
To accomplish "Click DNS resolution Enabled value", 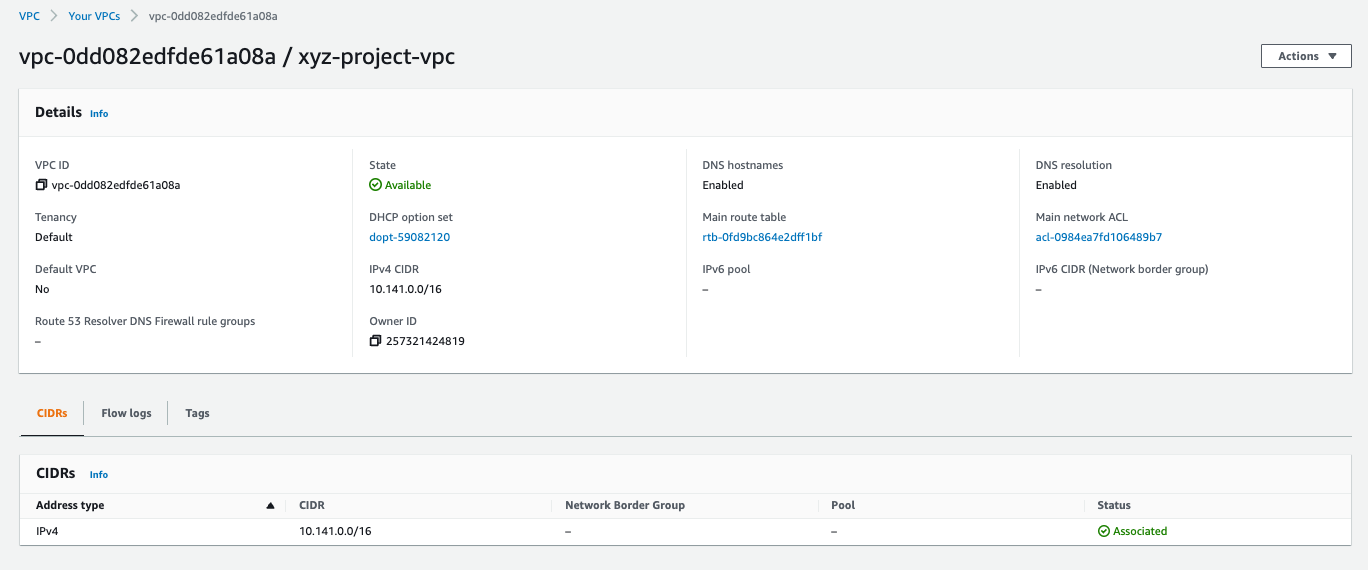I will (1056, 185).
